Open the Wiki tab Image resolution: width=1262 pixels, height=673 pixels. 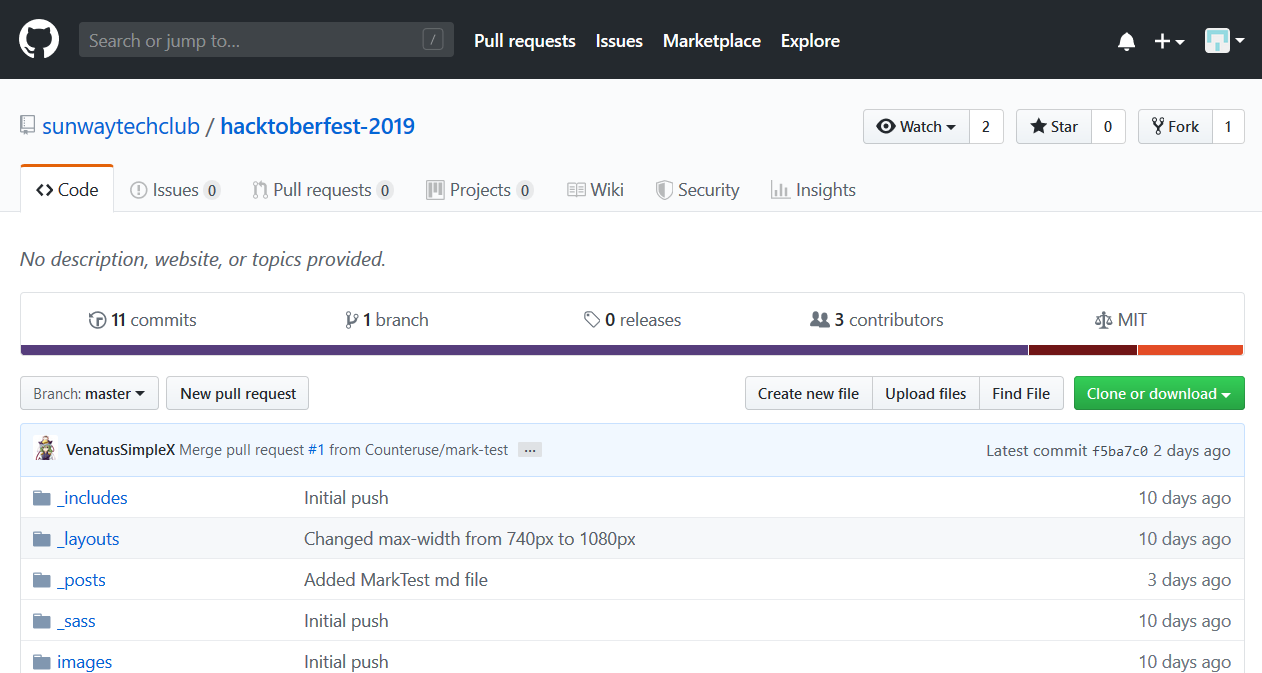[x=595, y=190]
